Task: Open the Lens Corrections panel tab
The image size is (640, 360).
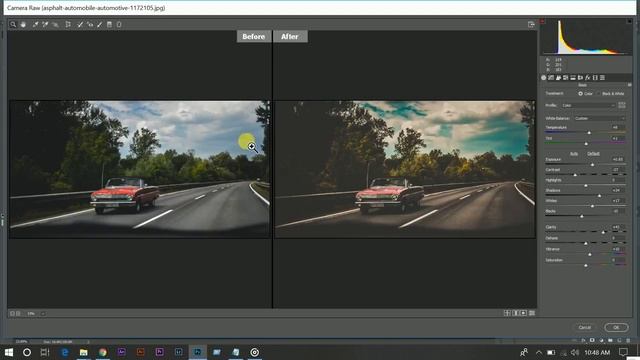Action: click(x=580, y=78)
